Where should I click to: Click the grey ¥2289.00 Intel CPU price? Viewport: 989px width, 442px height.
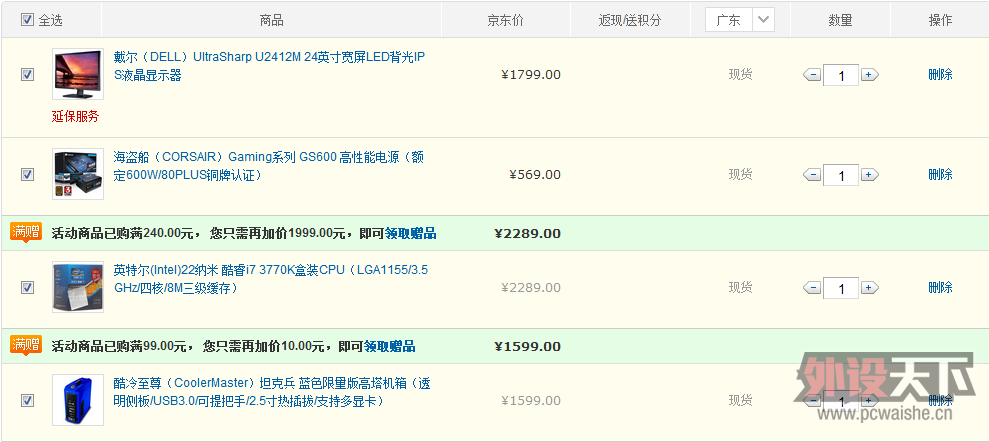pyautogui.click(x=531, y=288)
